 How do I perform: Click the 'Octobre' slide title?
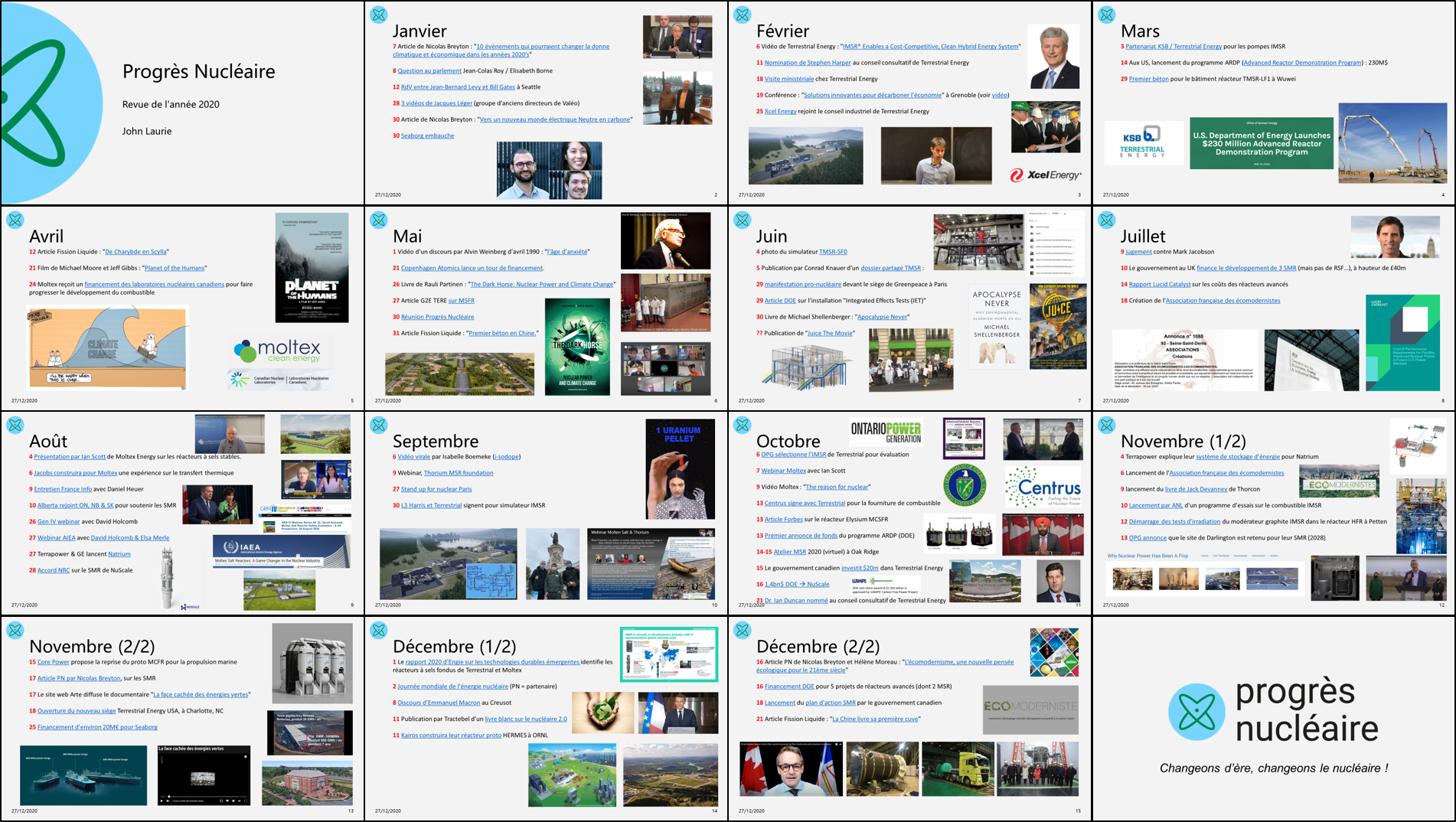tap(788, 442)
